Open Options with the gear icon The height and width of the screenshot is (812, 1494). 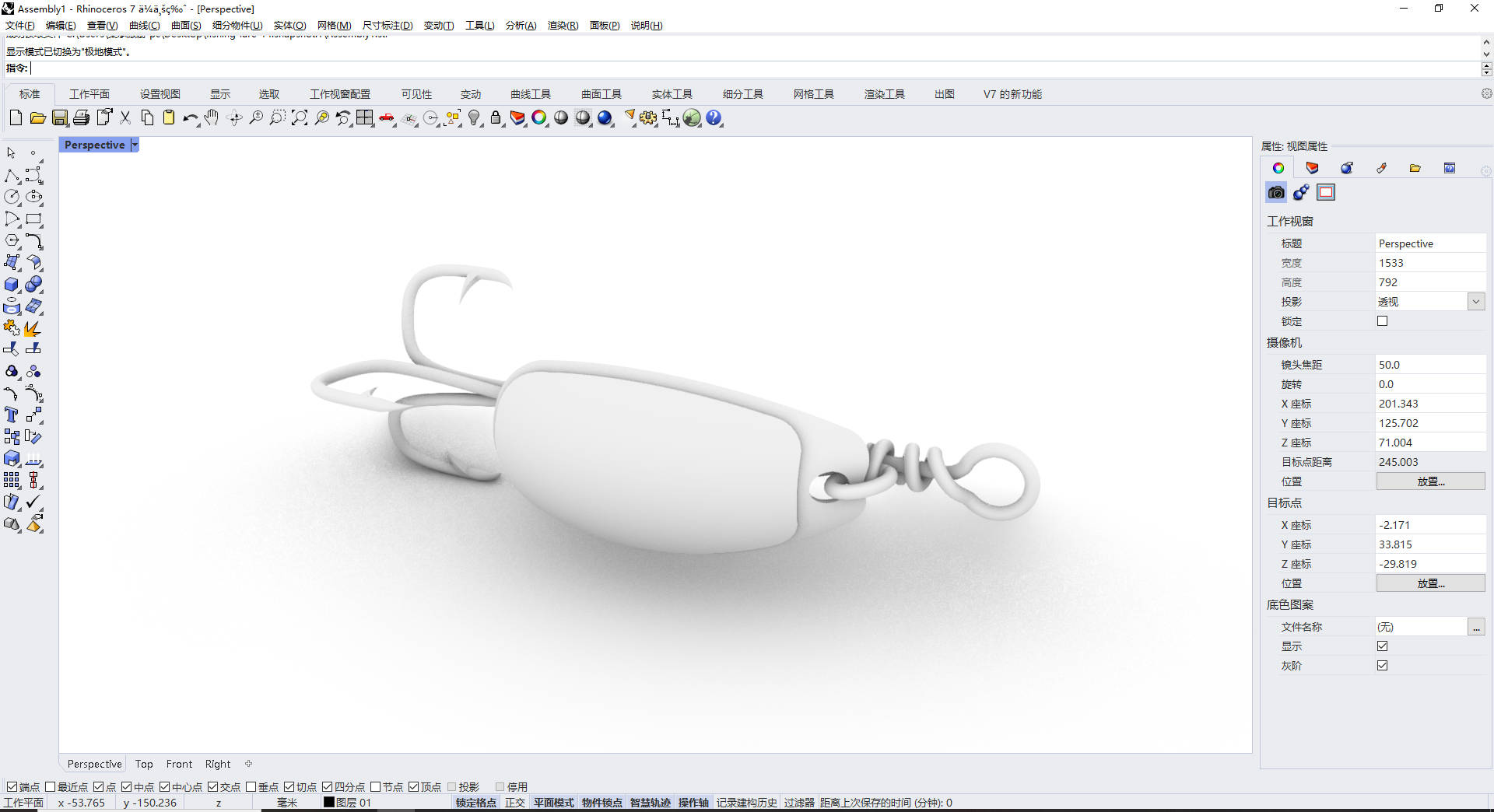[648, 118]
